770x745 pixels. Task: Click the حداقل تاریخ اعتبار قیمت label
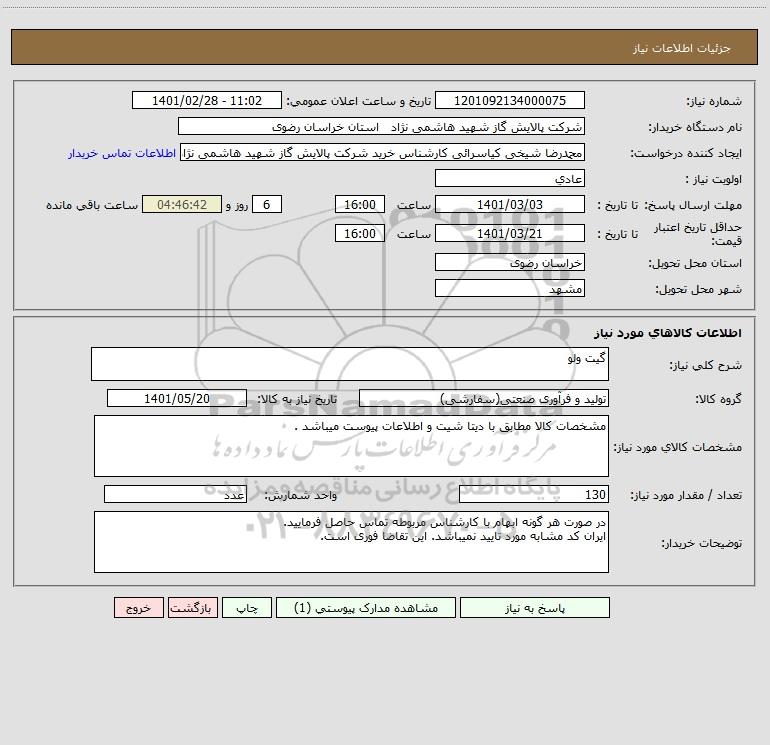click(x=698, y=234)
